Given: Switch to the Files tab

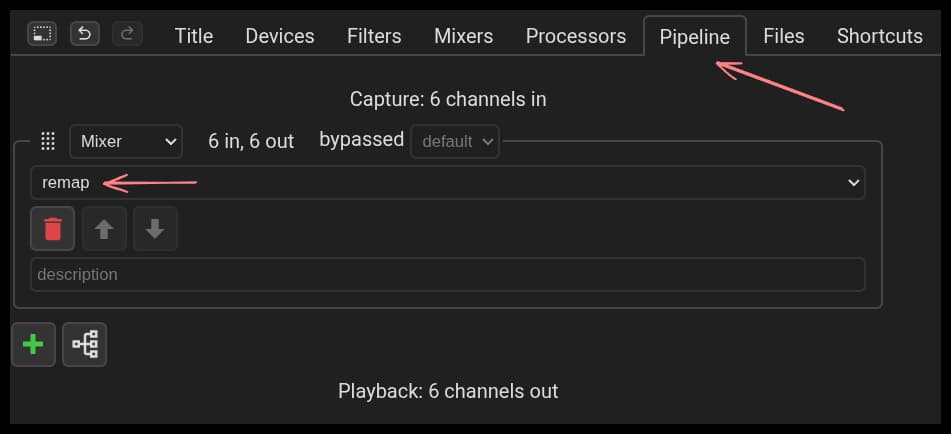Looking at the screenshot, I should 783,36.
